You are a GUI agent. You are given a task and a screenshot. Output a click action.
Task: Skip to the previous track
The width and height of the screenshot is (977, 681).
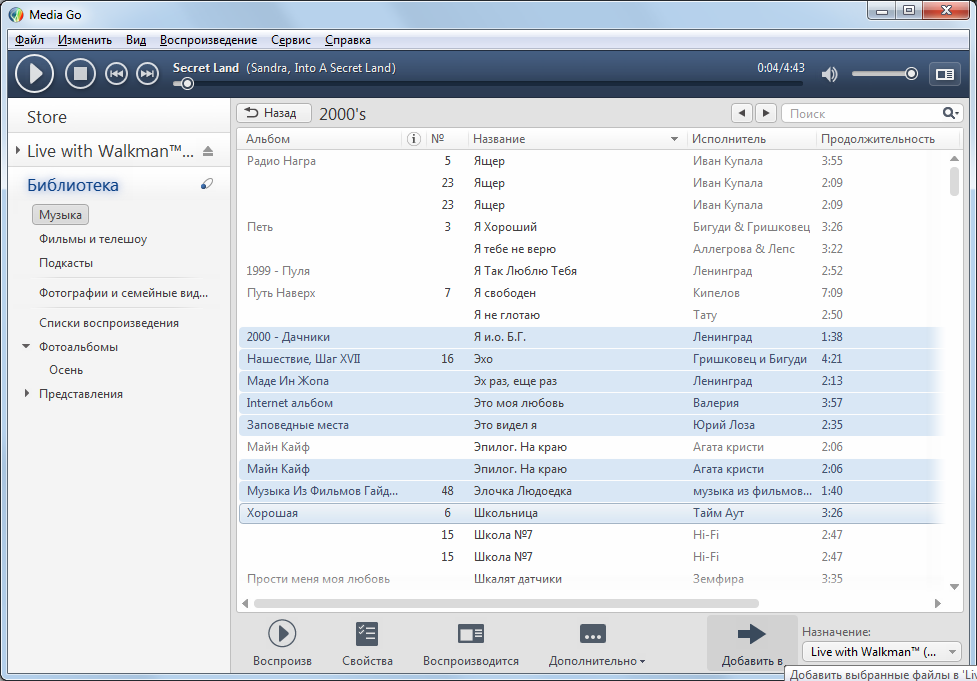(116, 74)
